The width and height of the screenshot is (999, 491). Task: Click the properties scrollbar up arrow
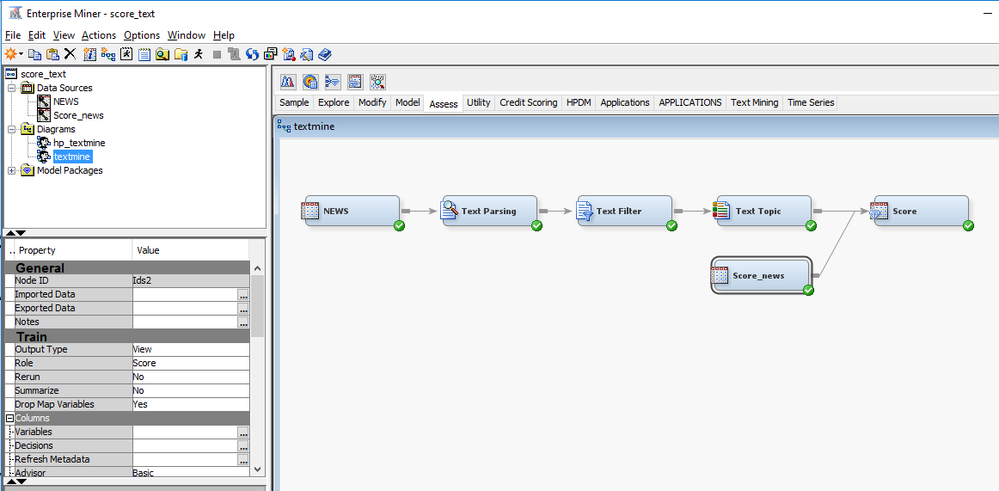tap(257, 269)
